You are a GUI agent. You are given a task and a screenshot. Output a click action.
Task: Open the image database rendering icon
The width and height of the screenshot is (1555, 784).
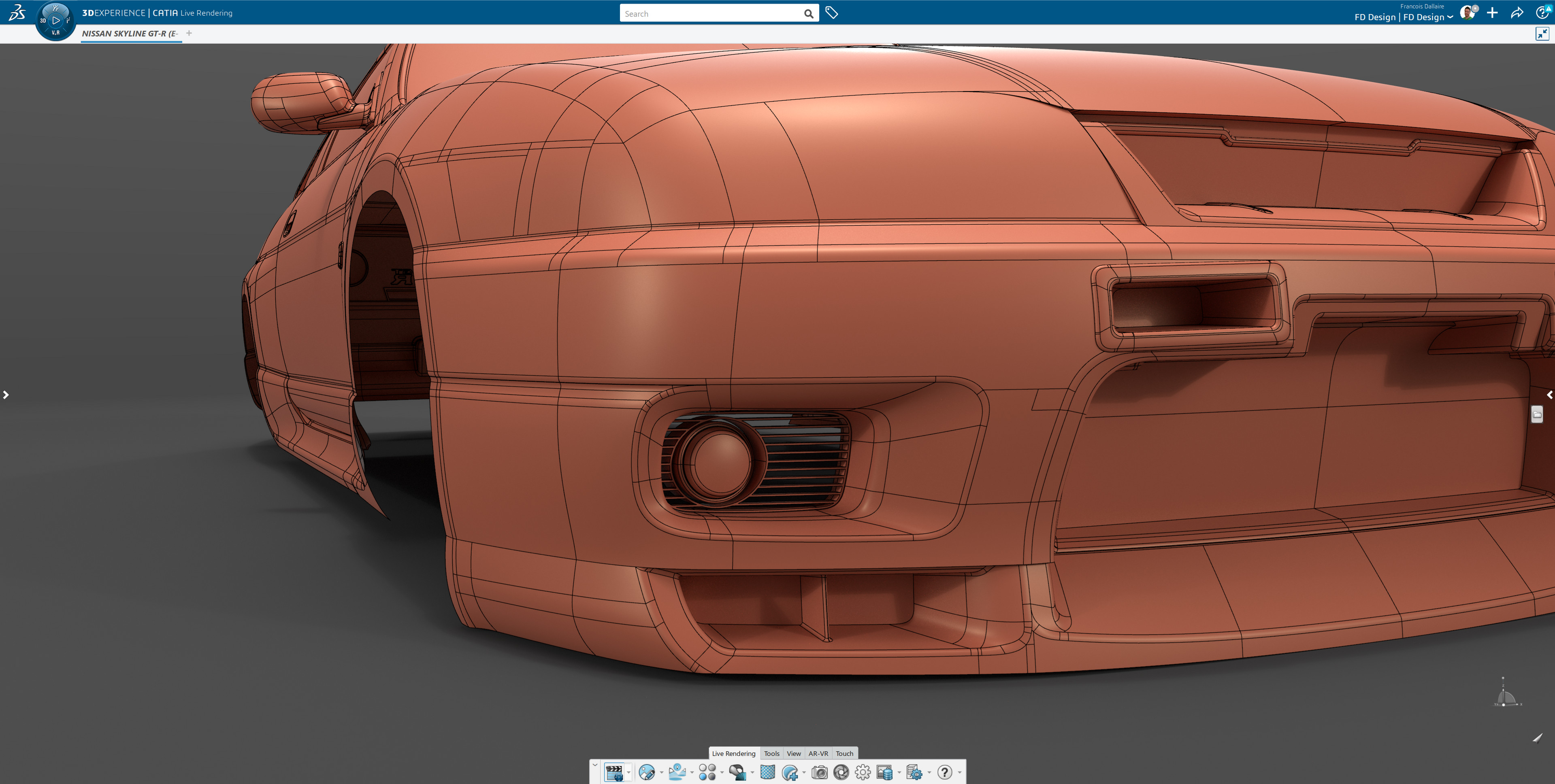(x=884, y=773)
